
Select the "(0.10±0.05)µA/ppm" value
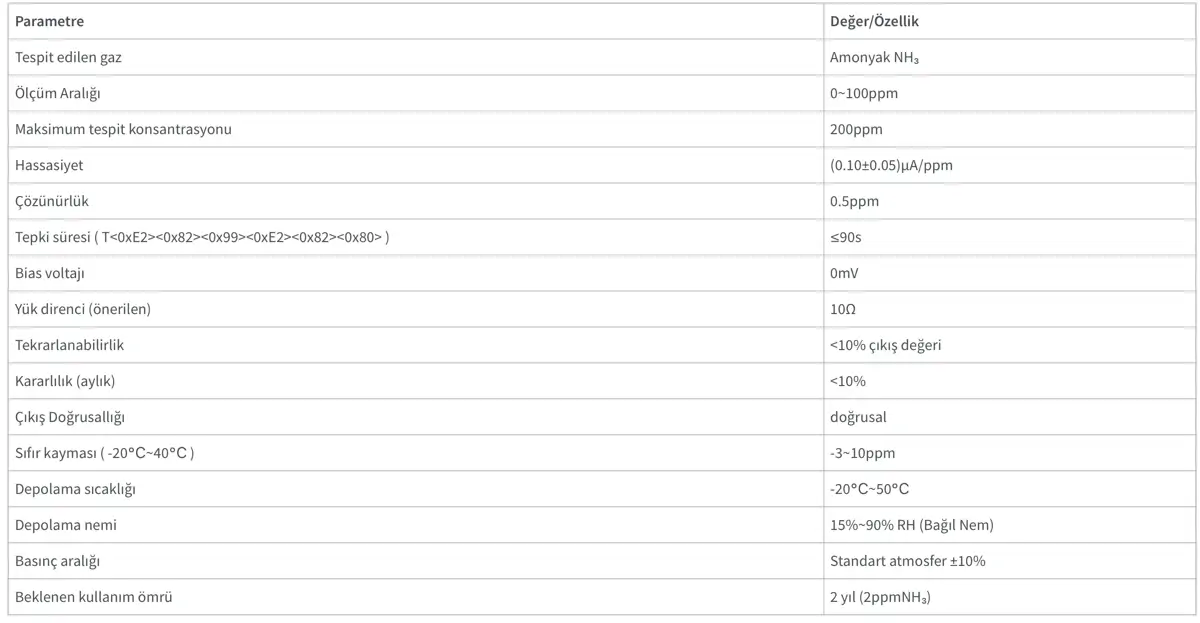click(x=891, y=165)
